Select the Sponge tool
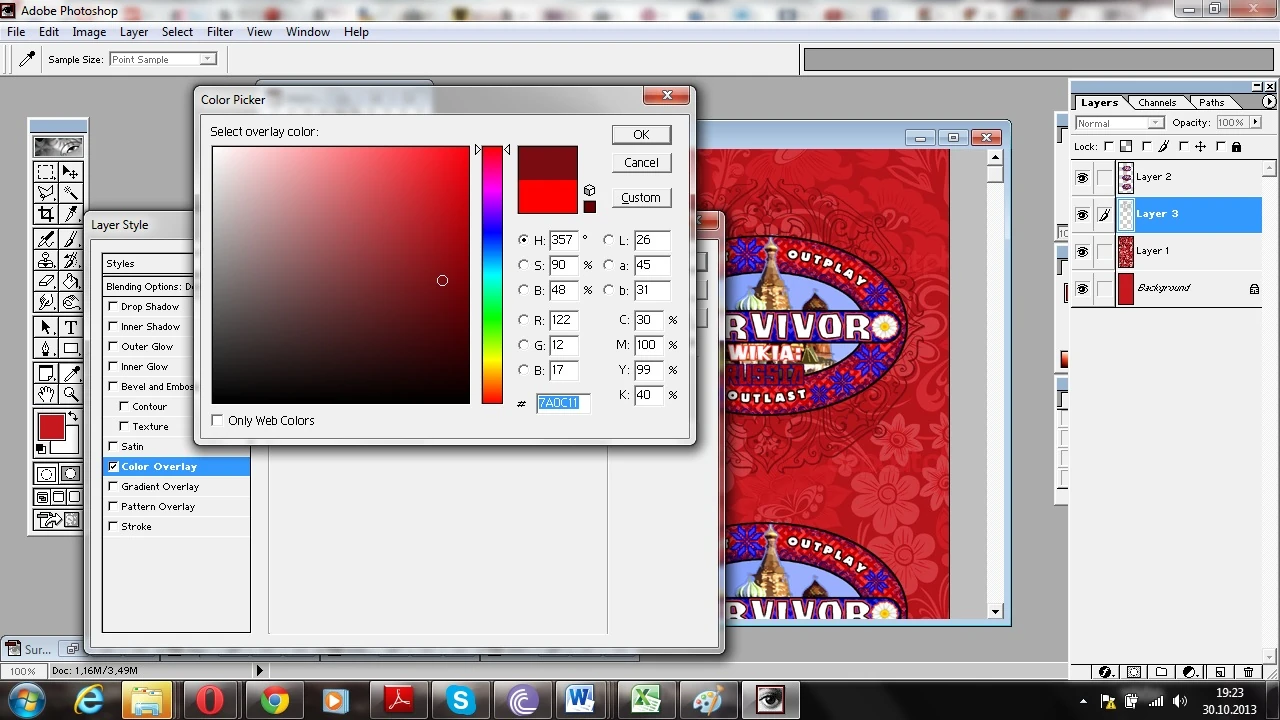The width and height of the screenshot is (1280, 720). (x=70, y=302)
